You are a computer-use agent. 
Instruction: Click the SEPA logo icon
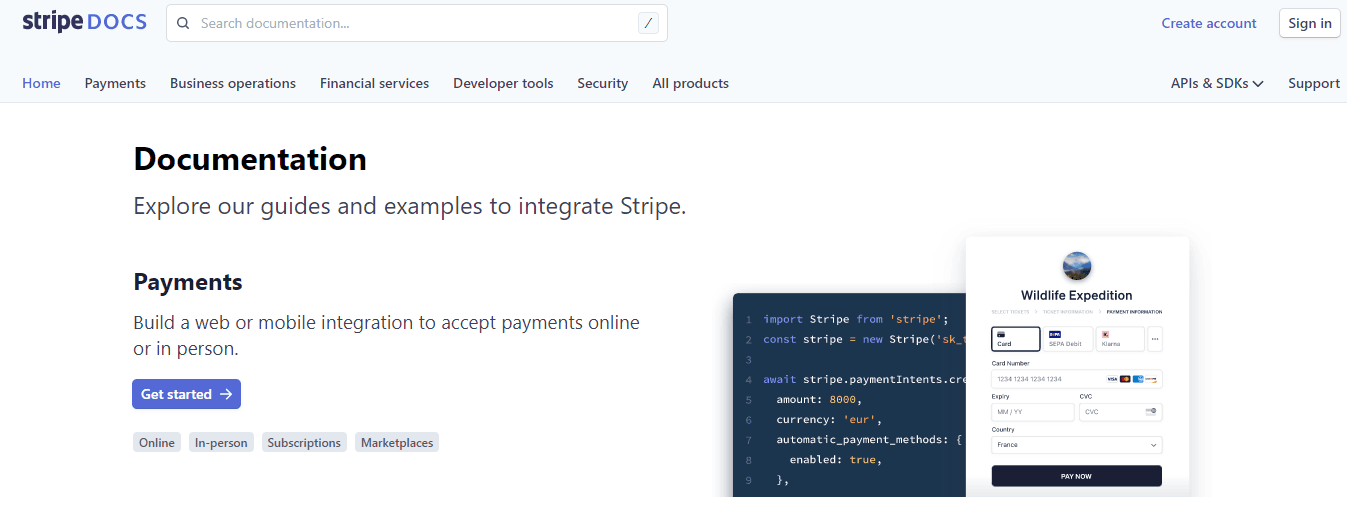click(x=1054, y=334)
